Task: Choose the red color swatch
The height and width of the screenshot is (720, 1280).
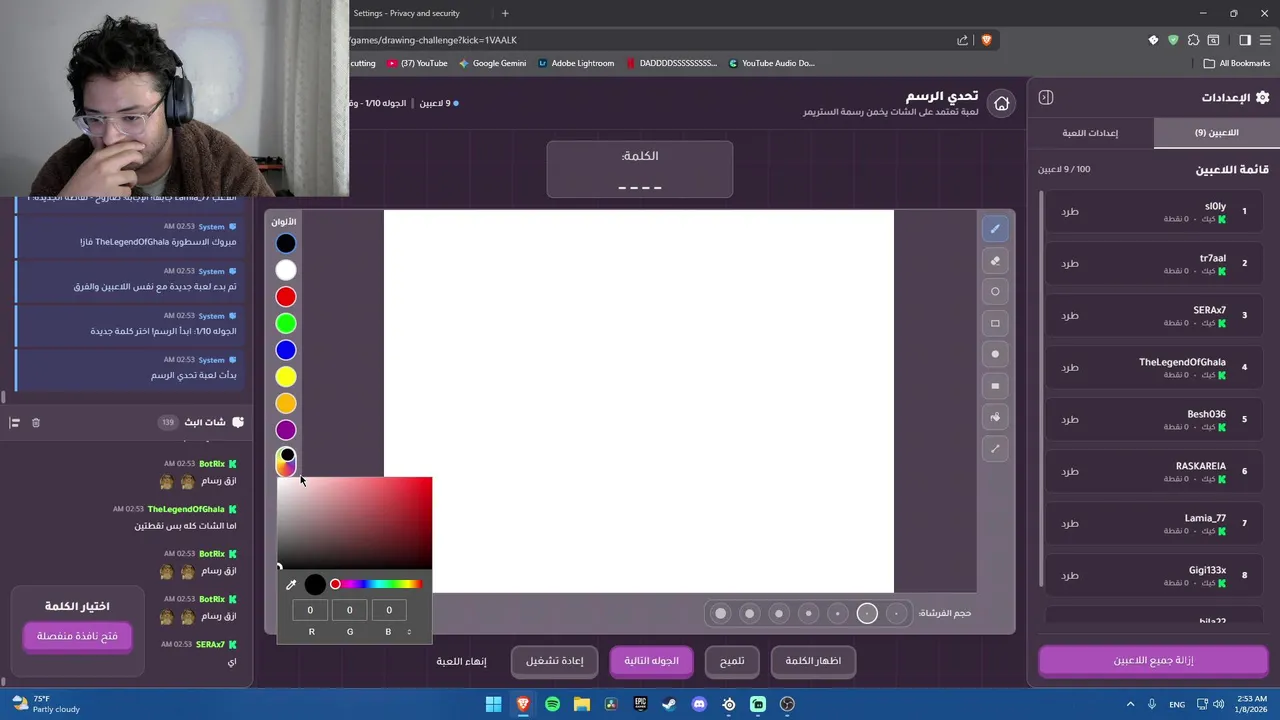Action: click(x=286, y=297)
